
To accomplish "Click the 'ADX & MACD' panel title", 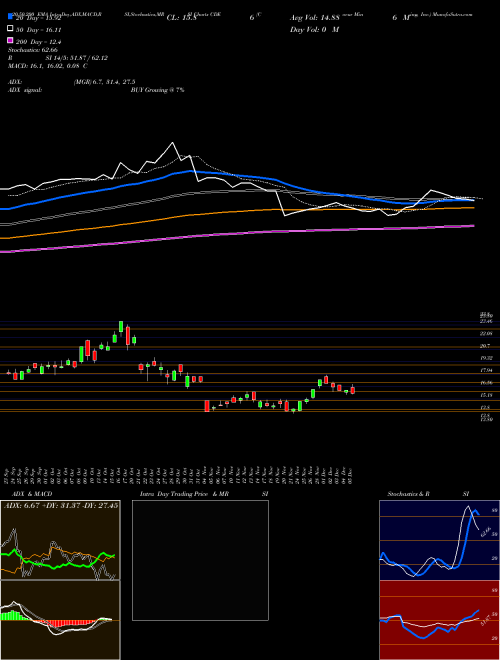I will (x=32, y=494).
